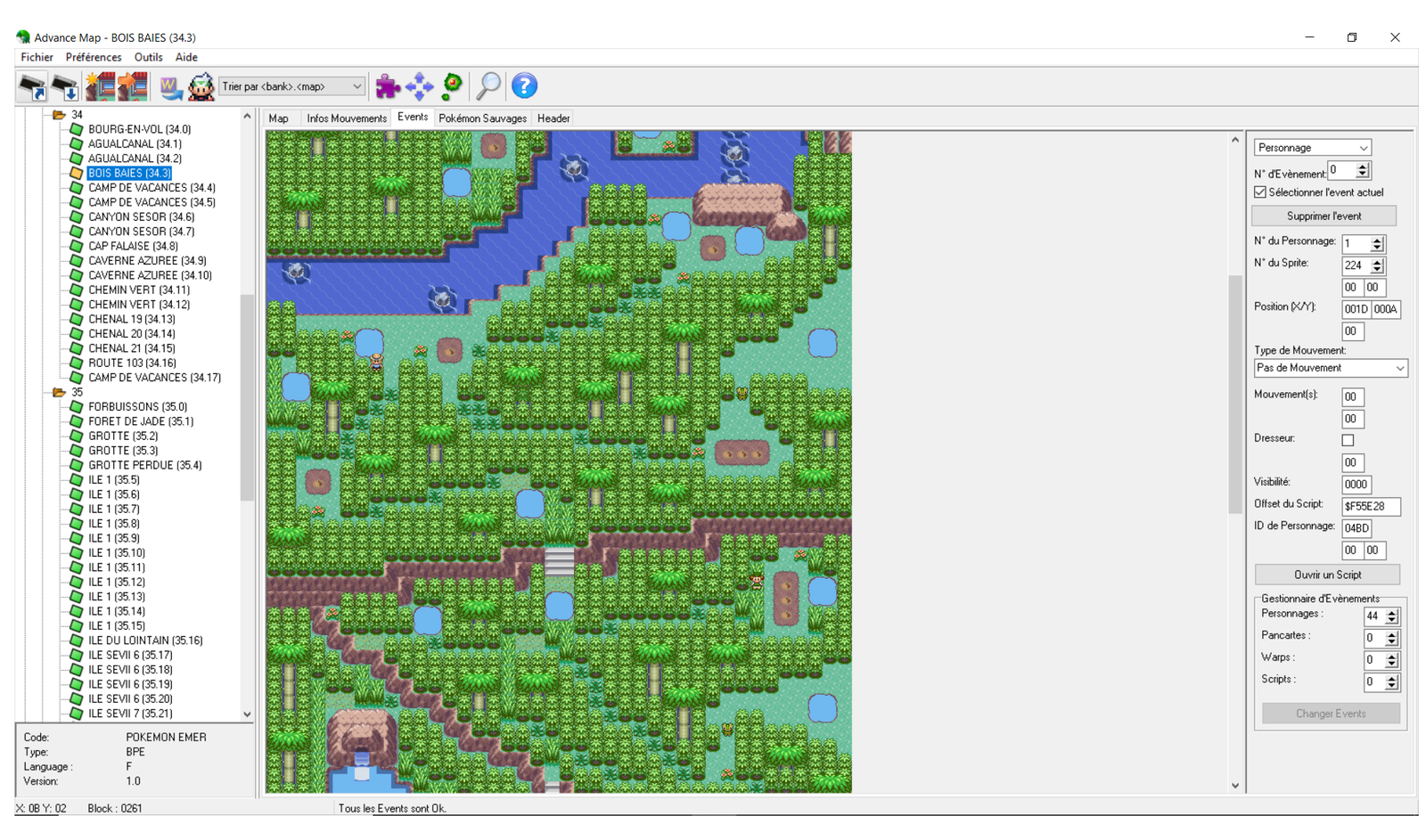Click the map view vertical scrollbar thumb
The height and width of the screenshot is (840, 1426).
[x=1235, y=395]
